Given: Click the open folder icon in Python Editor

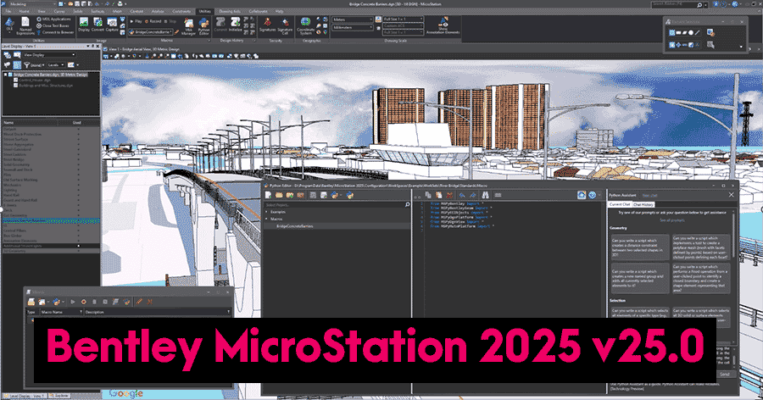Looking at the screenshot, I should (279, 195).
